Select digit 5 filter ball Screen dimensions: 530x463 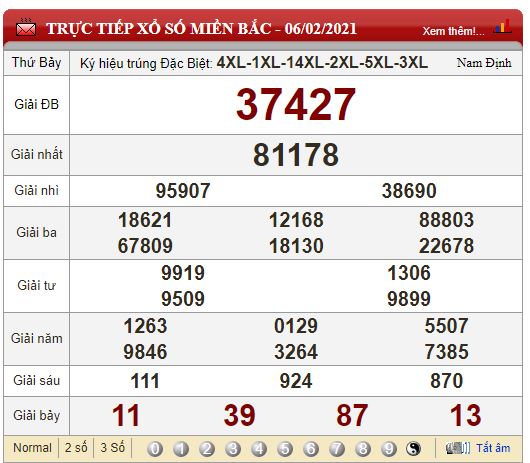(285, 449)
